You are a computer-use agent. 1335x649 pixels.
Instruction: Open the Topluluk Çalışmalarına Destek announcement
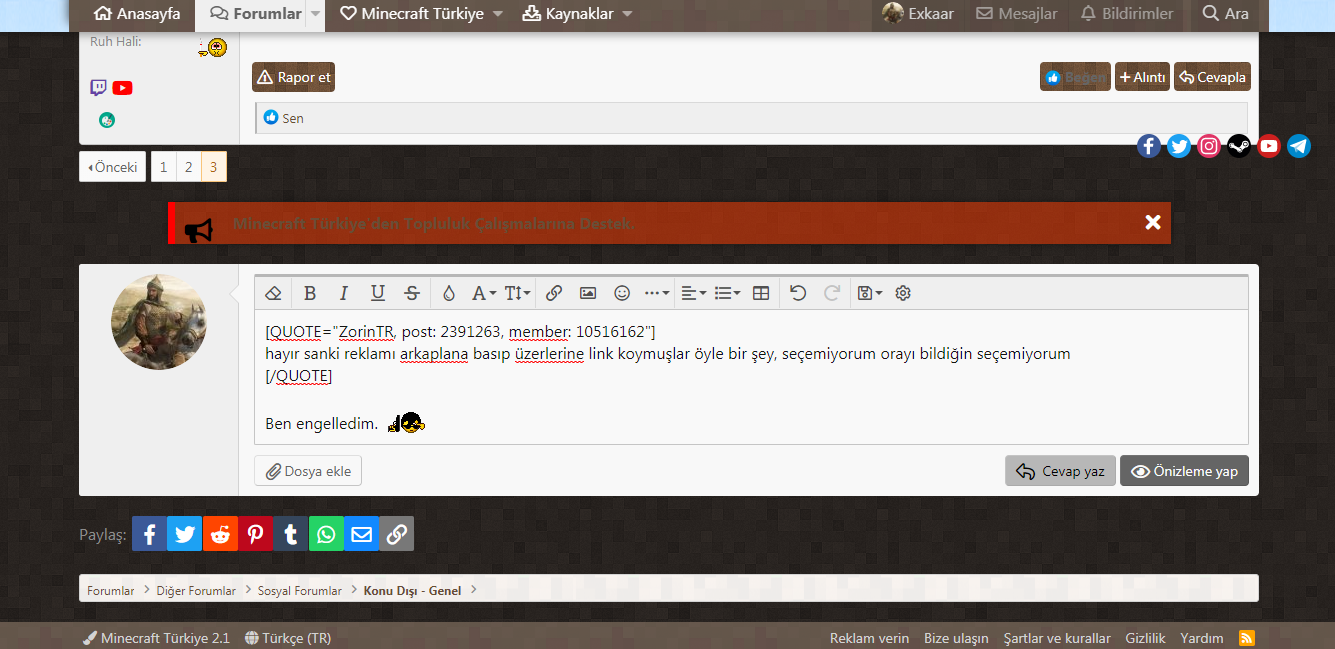pyautogui.click(x=433, y=223)
